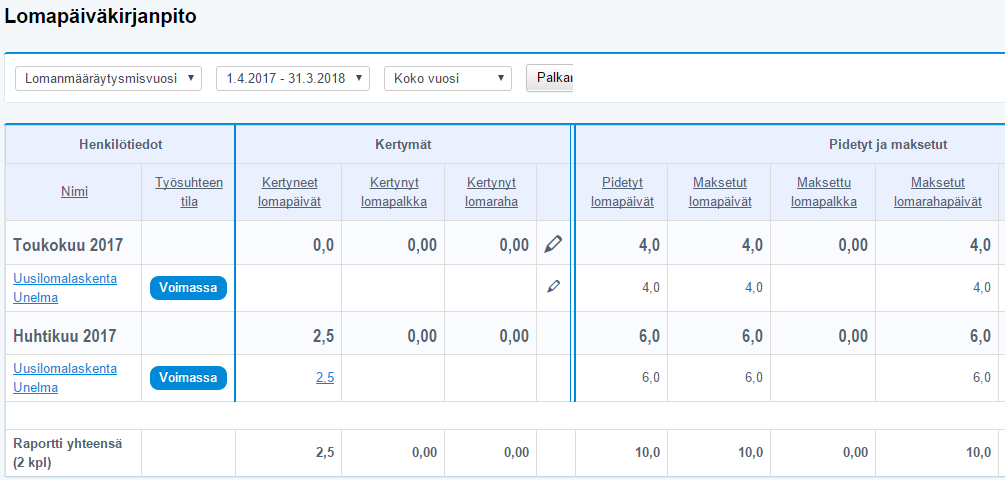Sort by Työsuhteen tila column header

click(189, 191)
